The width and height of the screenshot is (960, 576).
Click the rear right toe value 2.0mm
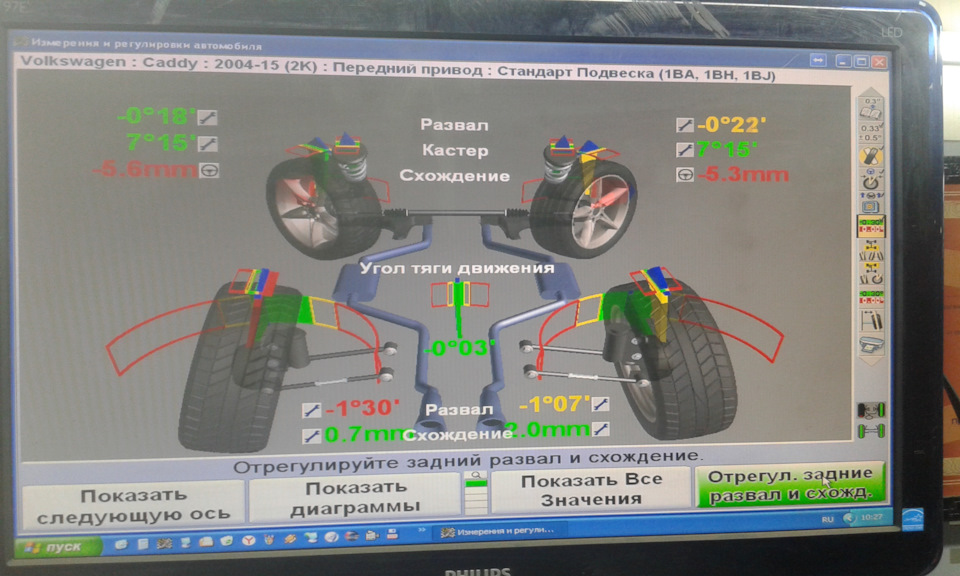[x=548, y=430]
